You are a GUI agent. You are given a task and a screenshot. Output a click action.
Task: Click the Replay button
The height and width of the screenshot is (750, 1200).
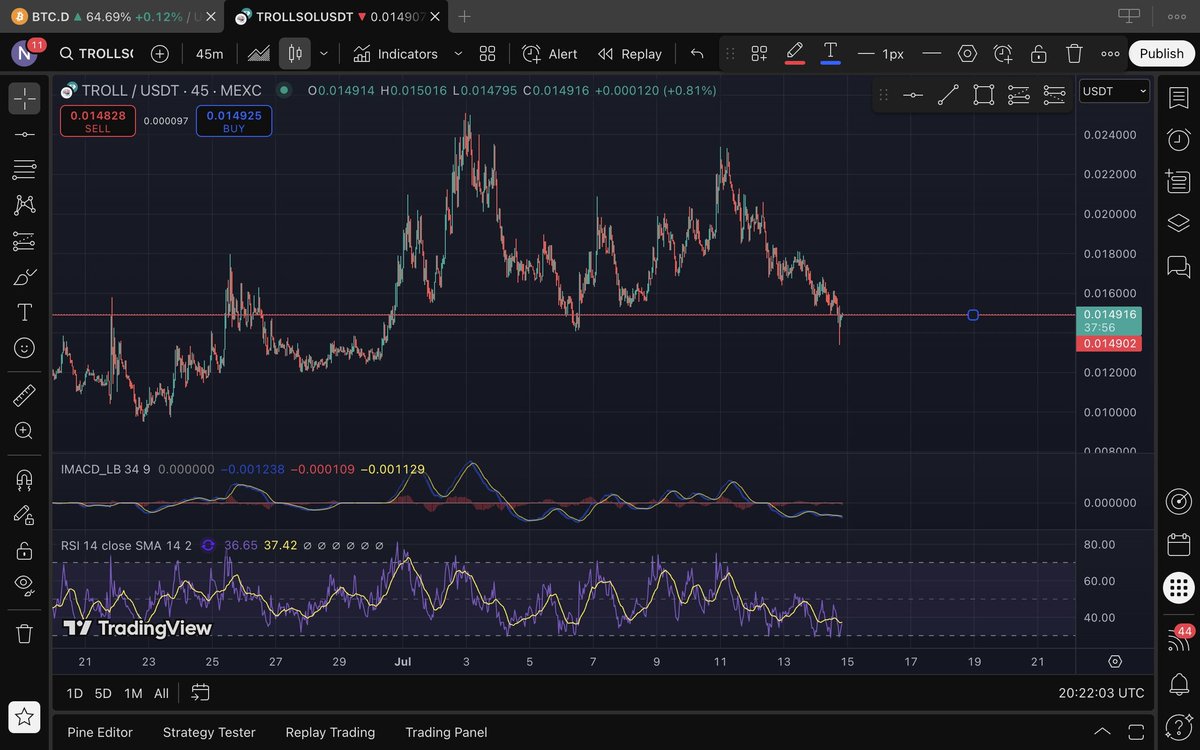click(x=630, y=54)
